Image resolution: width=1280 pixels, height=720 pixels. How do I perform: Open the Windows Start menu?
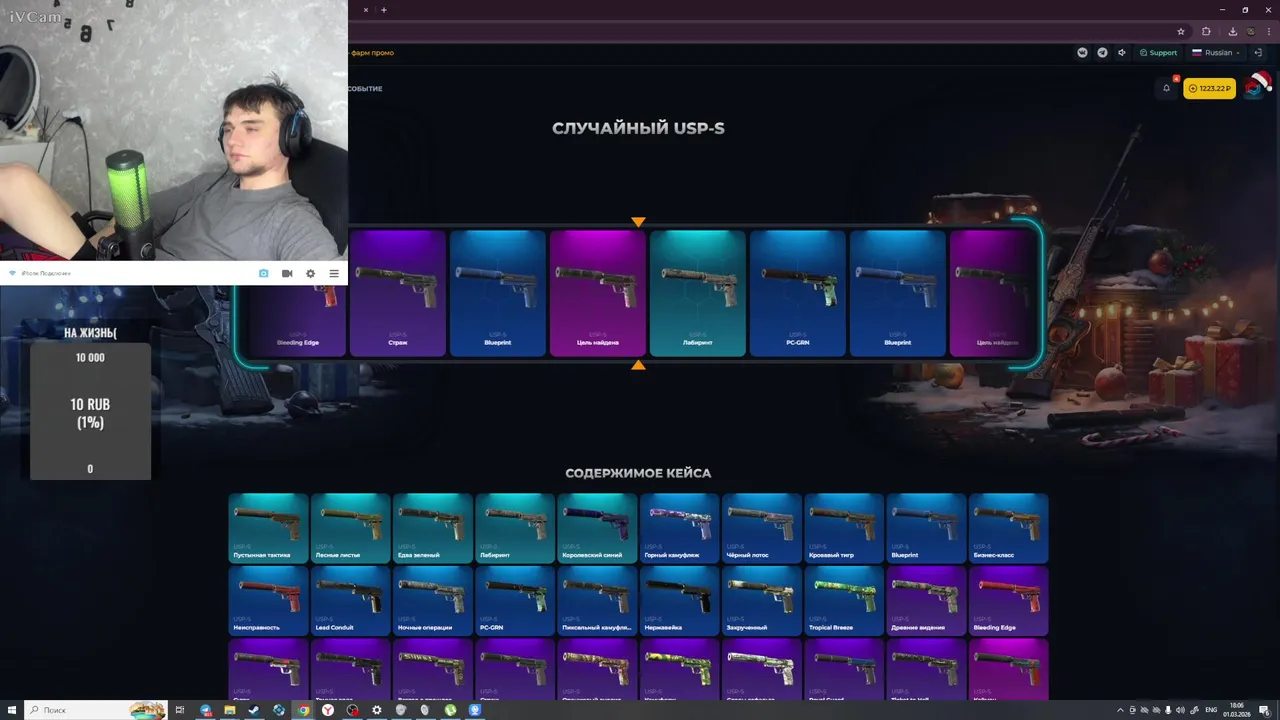[10, 710]
